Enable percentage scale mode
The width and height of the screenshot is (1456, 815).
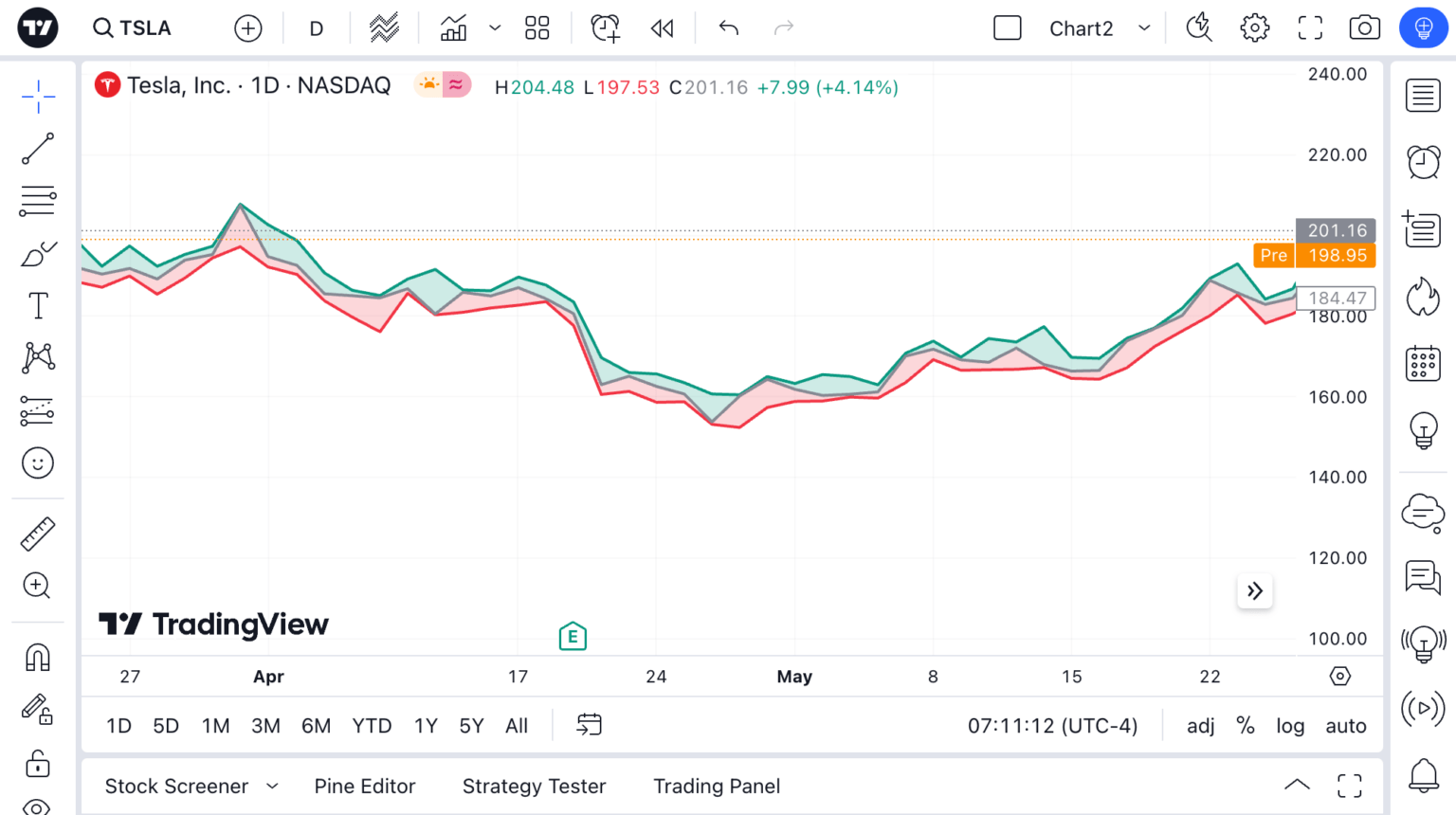tap(1246, 725)
